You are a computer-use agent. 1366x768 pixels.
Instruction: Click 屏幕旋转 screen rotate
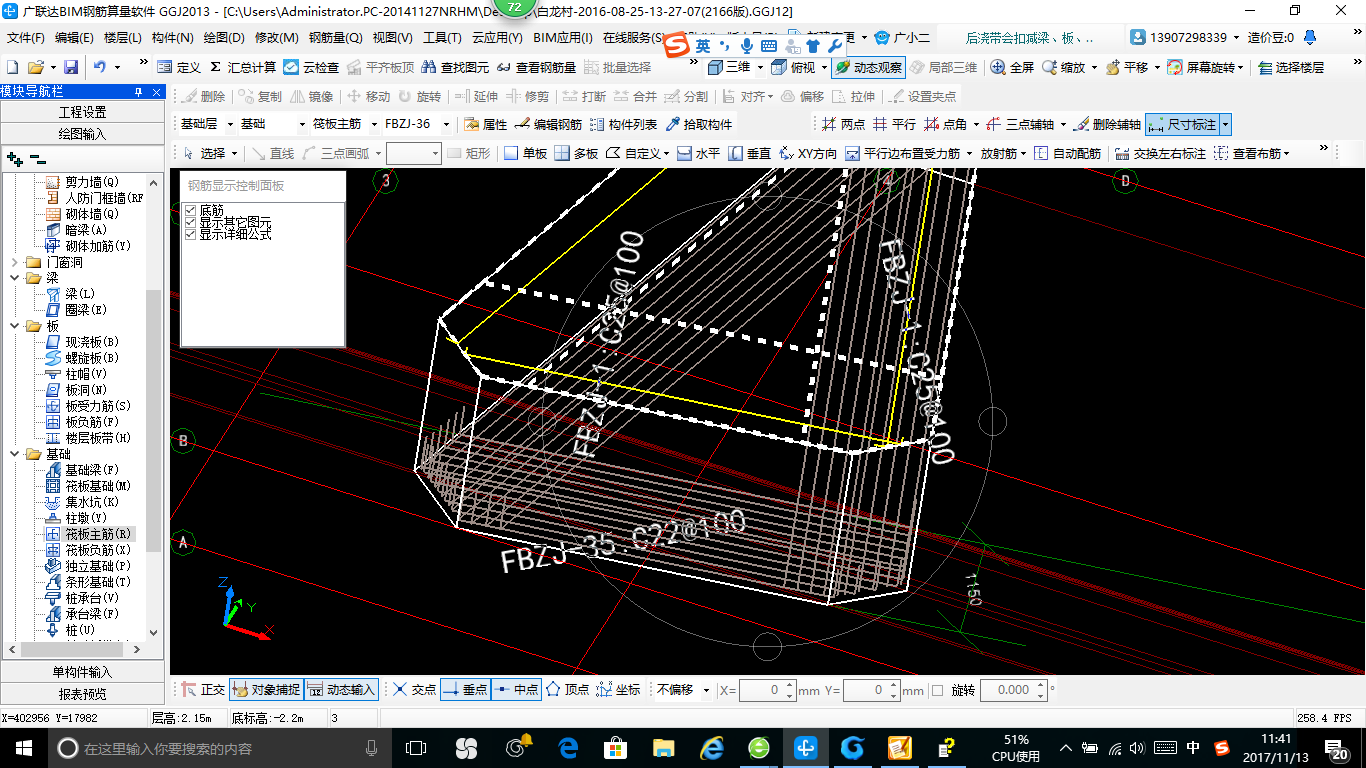(x=1203, y=67)
